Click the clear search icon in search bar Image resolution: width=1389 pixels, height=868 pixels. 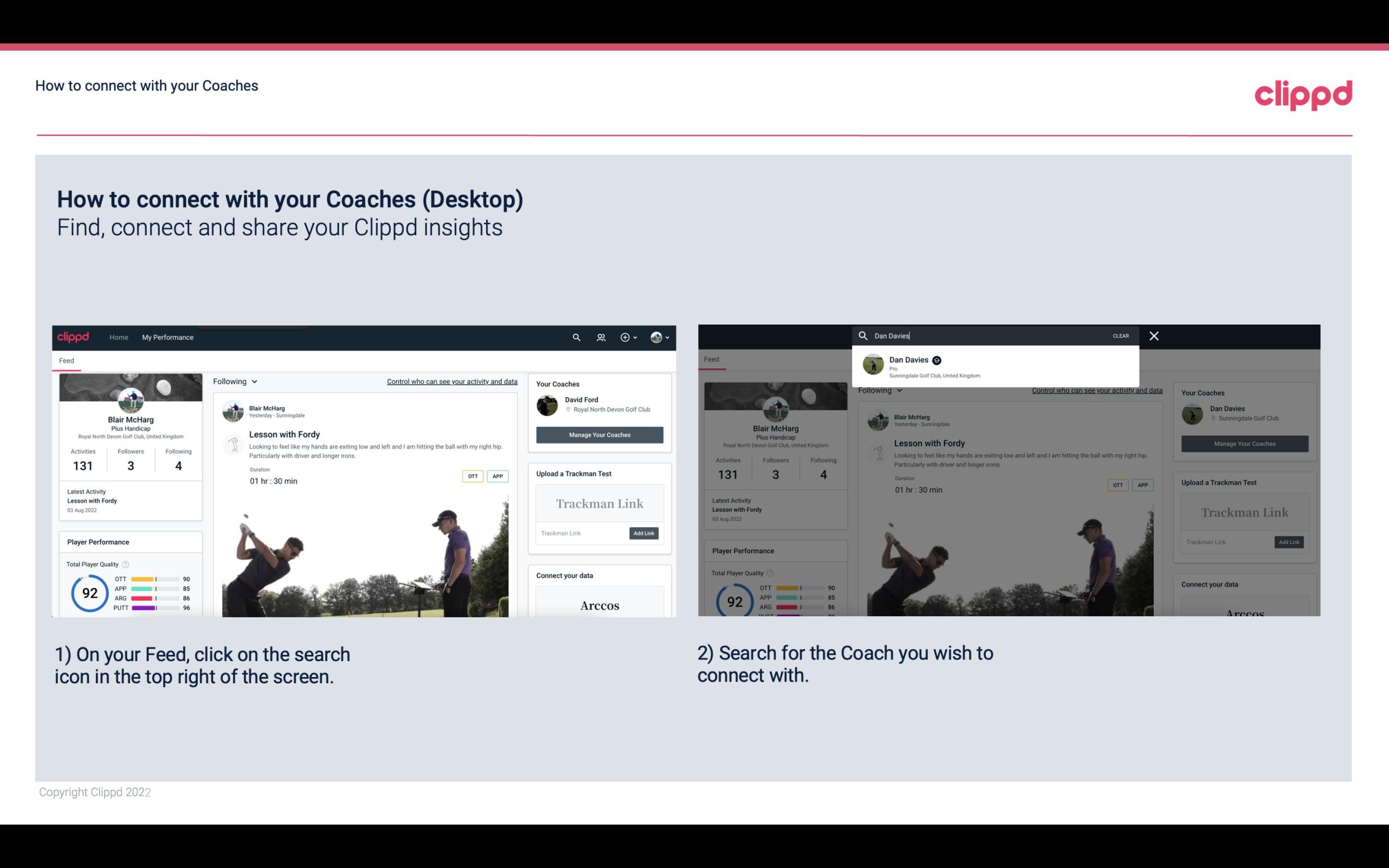(x=1122, y=335)
